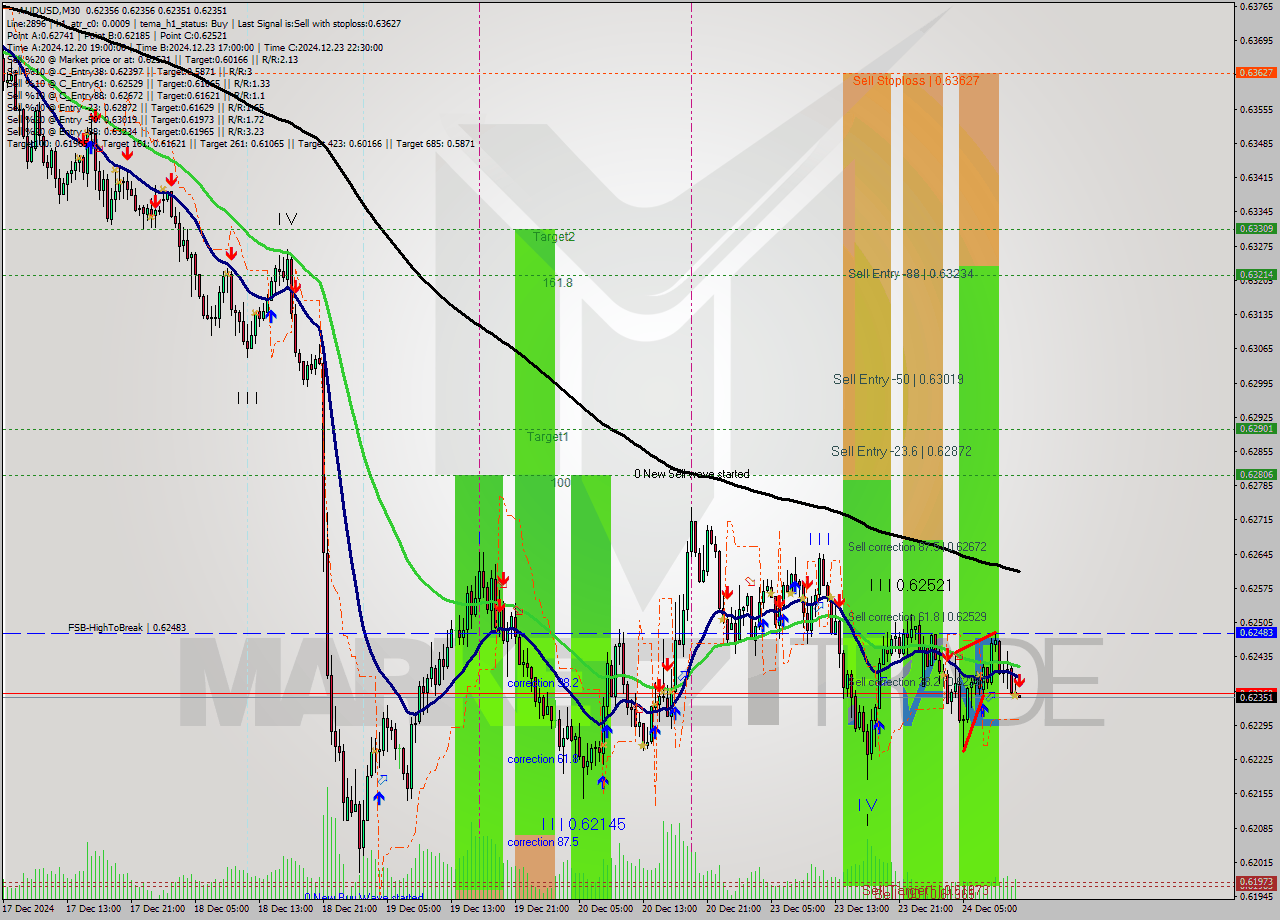
Task: Click the 0.62225 price axis tick
Action: click(1256, 760)
